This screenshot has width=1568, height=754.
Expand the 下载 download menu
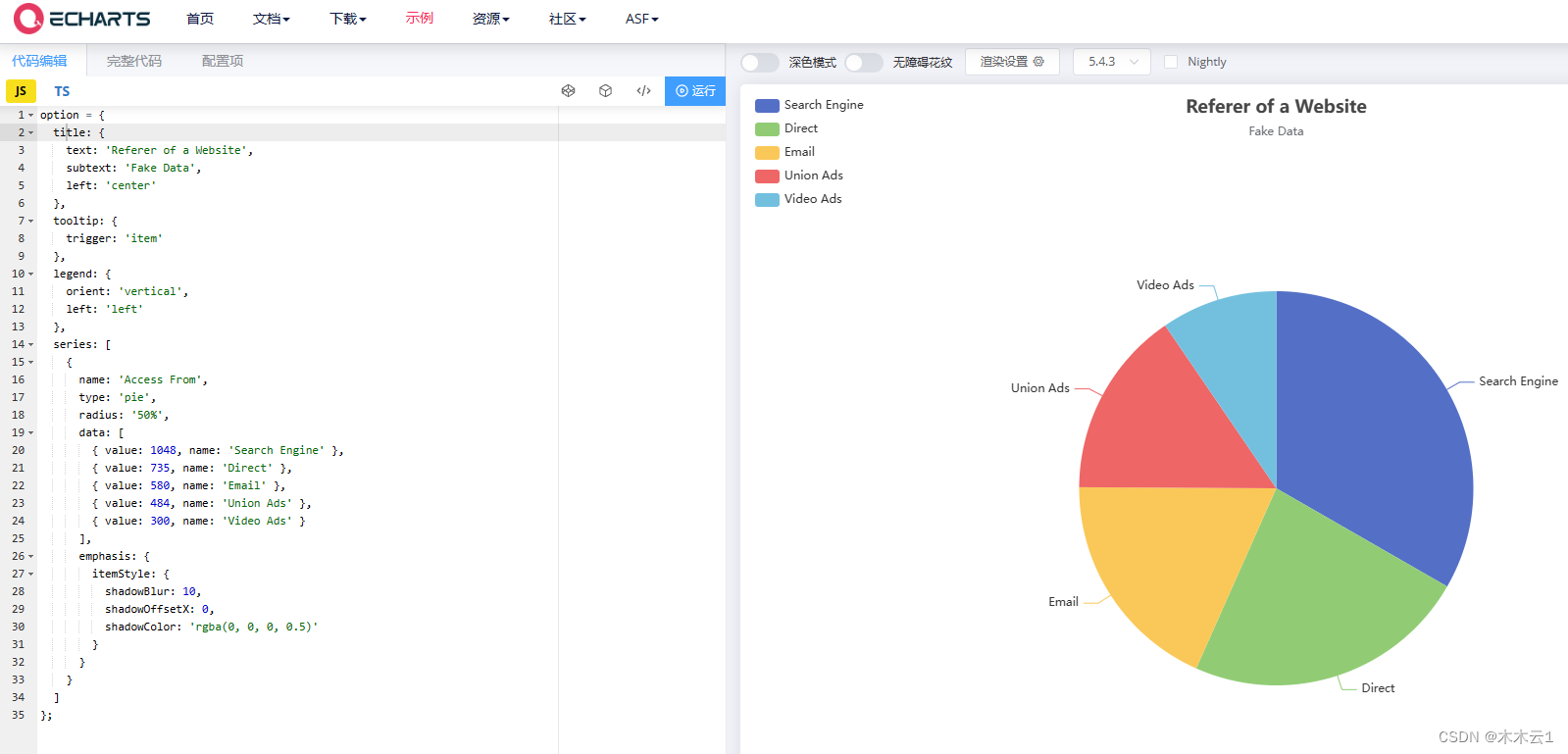coord(347,19)
